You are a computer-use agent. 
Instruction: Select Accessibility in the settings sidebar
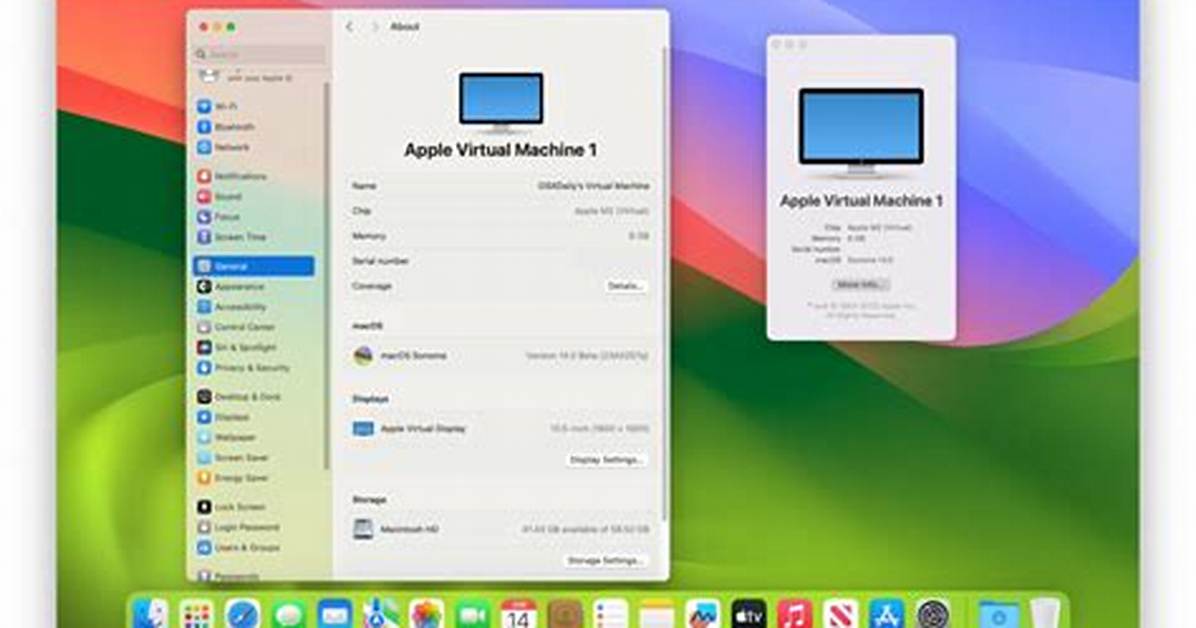point(232,307)
